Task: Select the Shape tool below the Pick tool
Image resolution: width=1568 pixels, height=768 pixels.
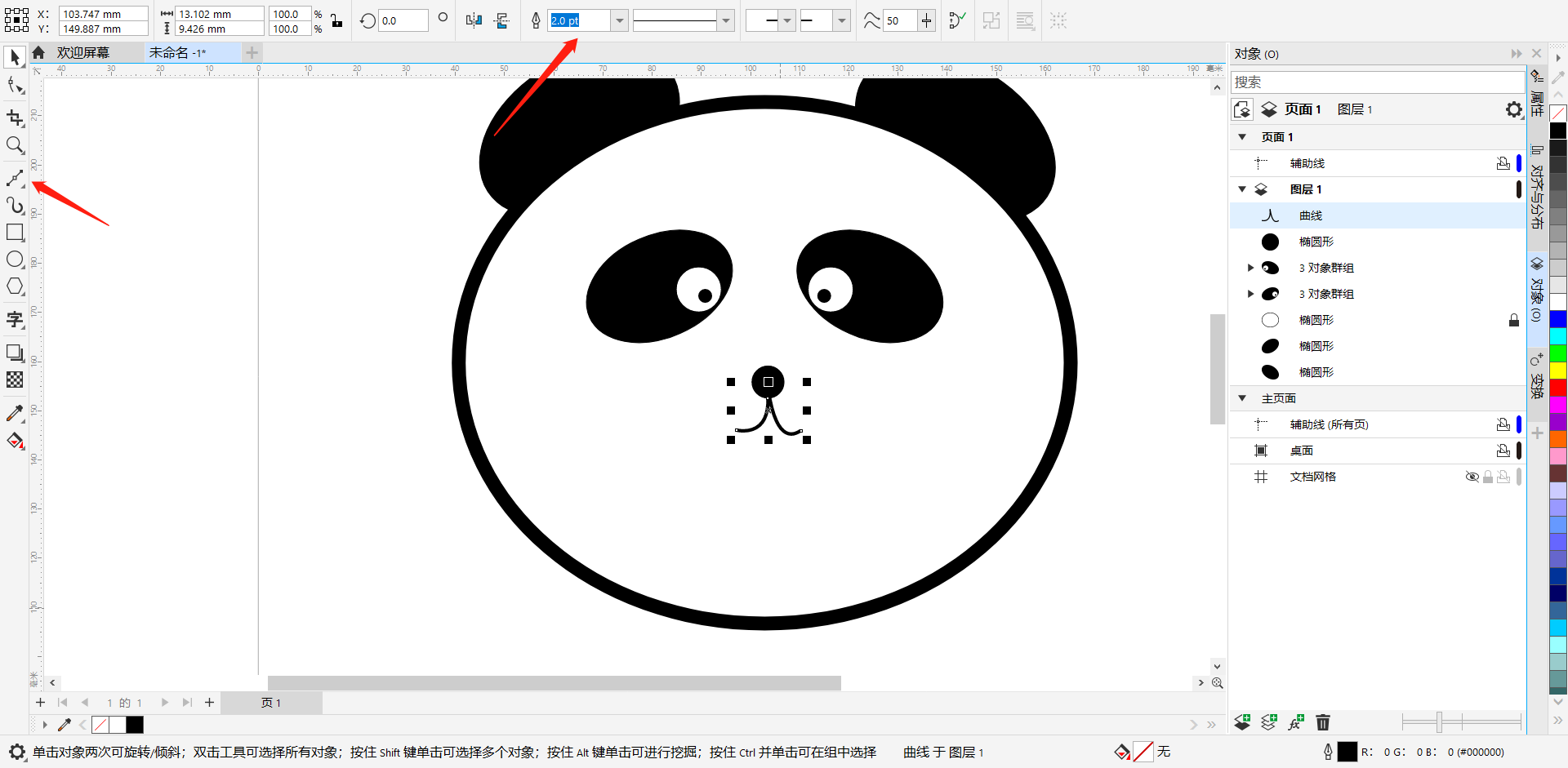Action: (x=14, y=84)
